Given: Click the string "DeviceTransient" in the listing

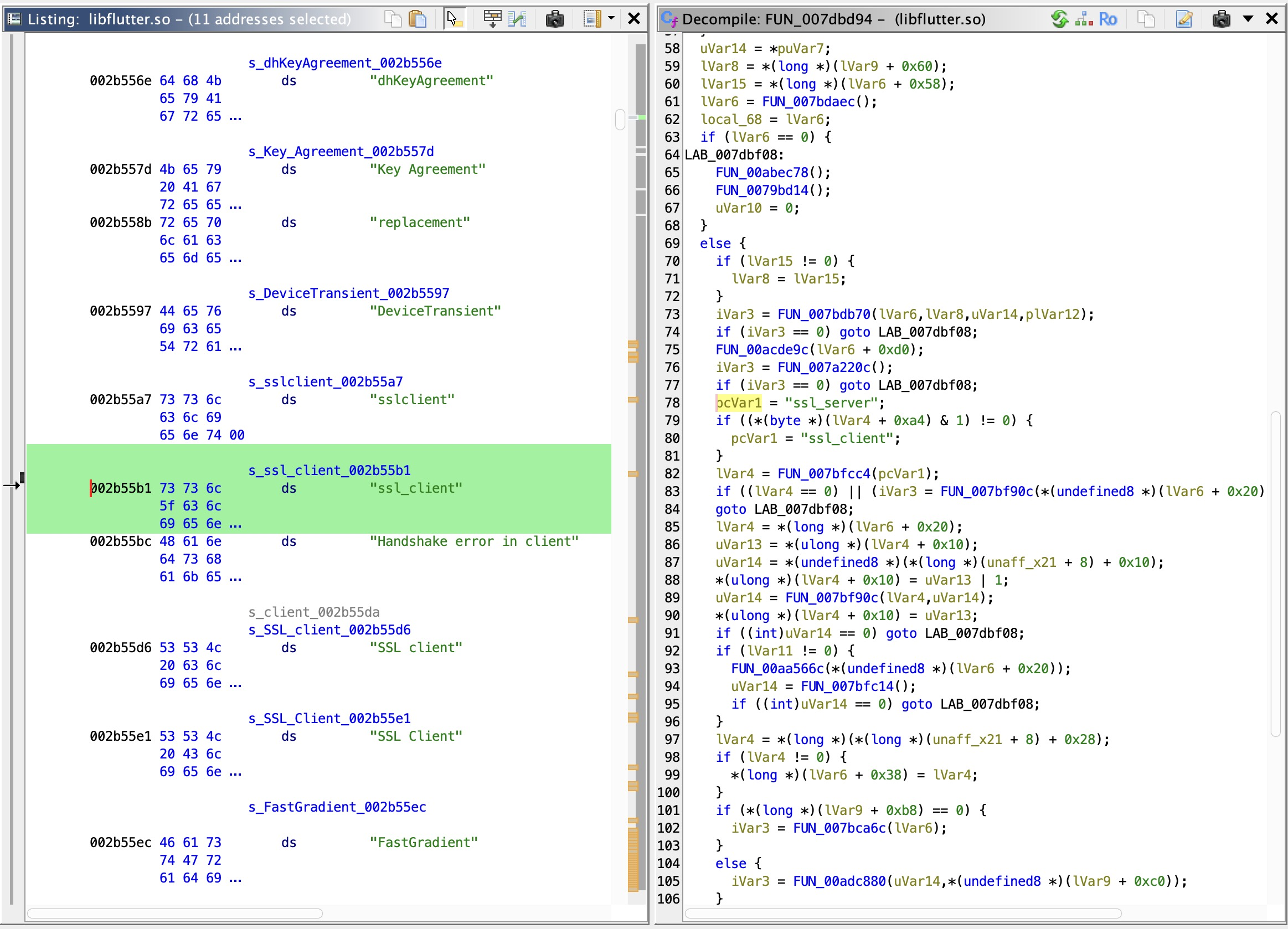Looking at the screenshot, I should (x=435, y=311).
